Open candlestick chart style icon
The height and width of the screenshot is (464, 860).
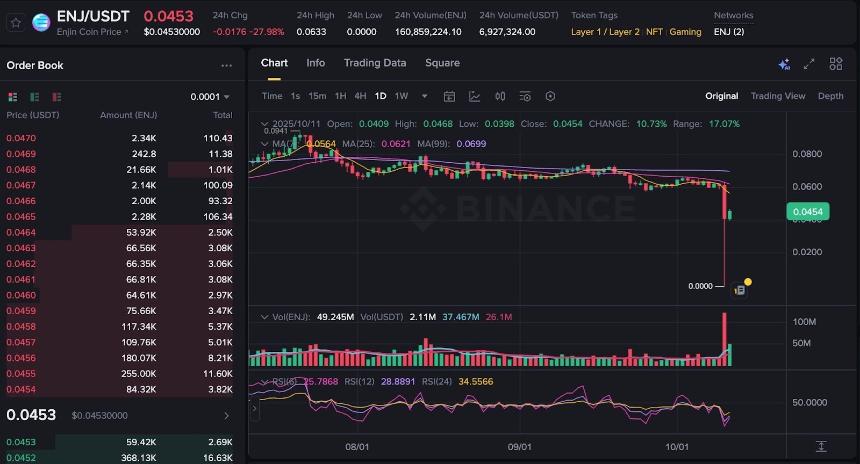(499, 96)
